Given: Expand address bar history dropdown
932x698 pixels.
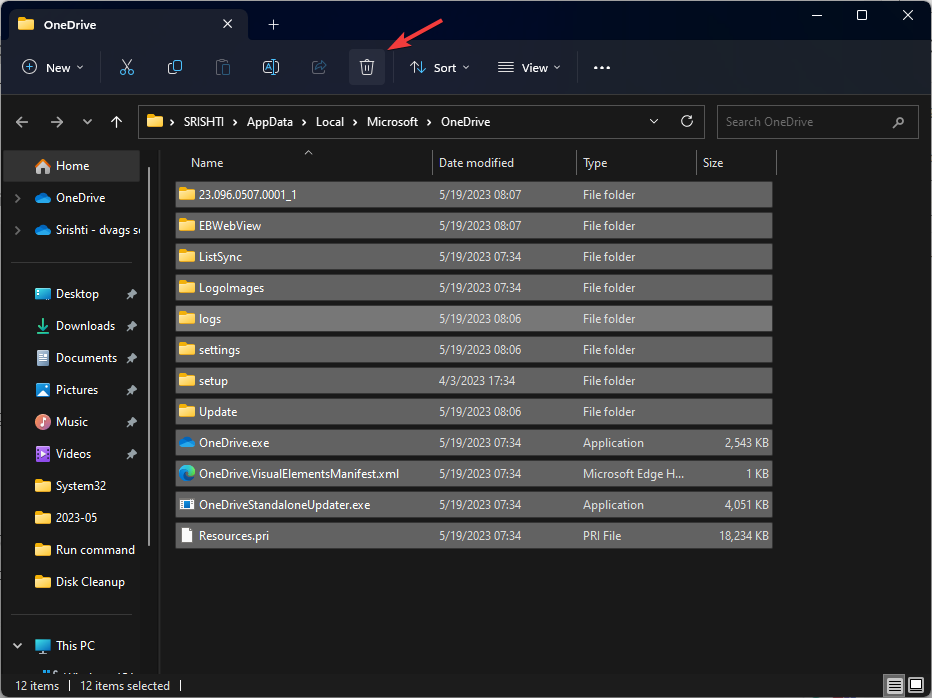Looking at the screenshot, I should 654,121.
